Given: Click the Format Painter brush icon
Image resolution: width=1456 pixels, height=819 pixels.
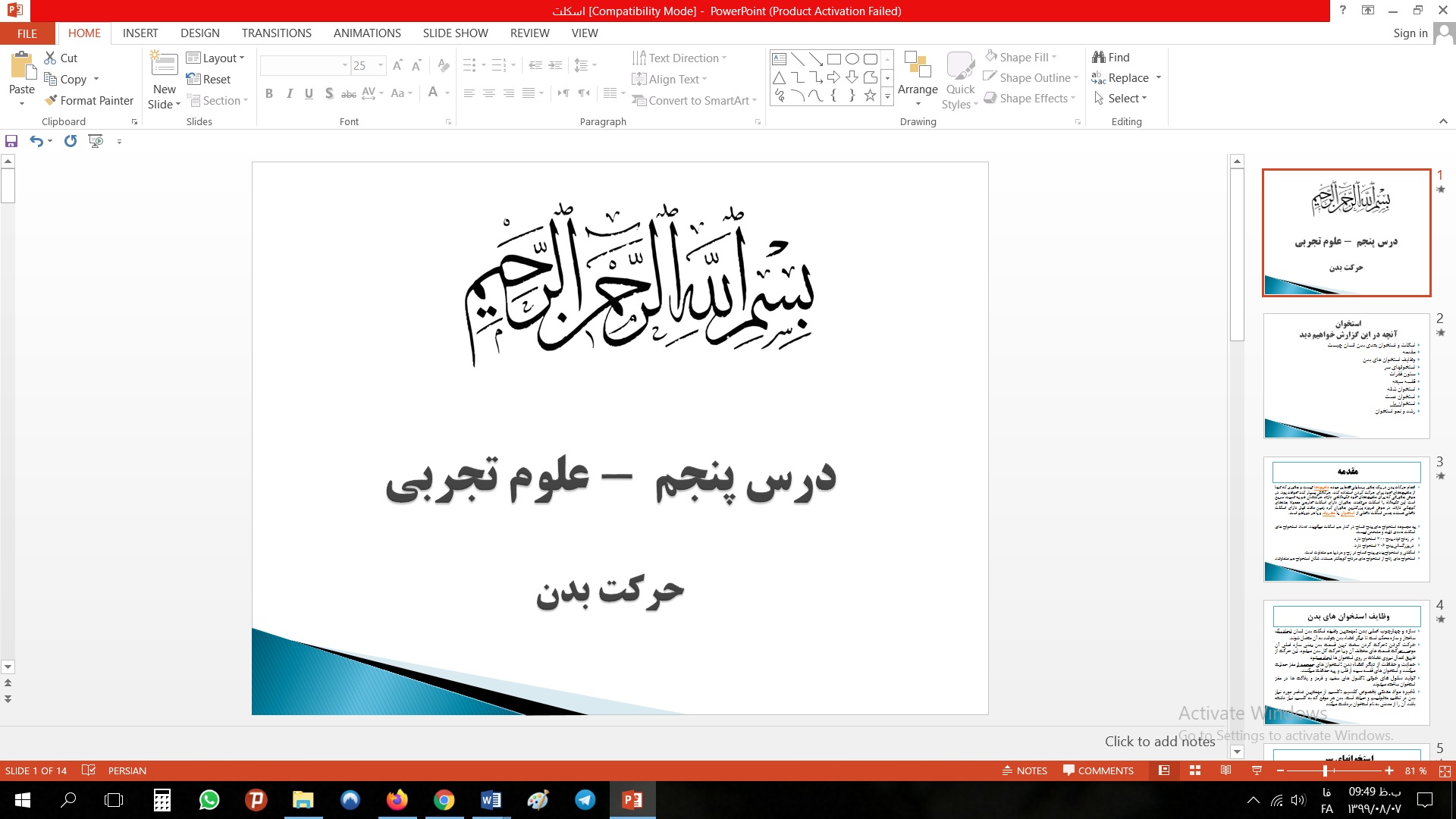Looking at the screenshot, I should point(51,100).
